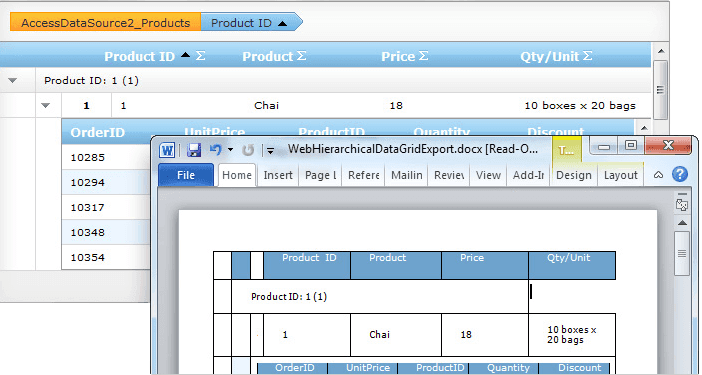Open the View ribbon tab
The height and width of the screenshot is (375, 702).
tap(488, 175)
